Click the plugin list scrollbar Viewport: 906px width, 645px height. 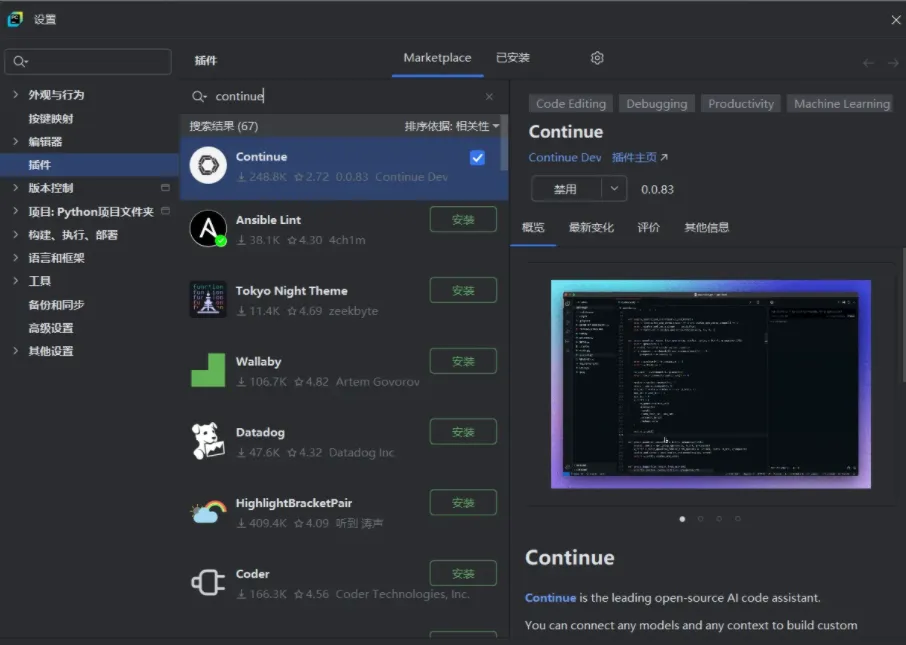tap(504, 144)
